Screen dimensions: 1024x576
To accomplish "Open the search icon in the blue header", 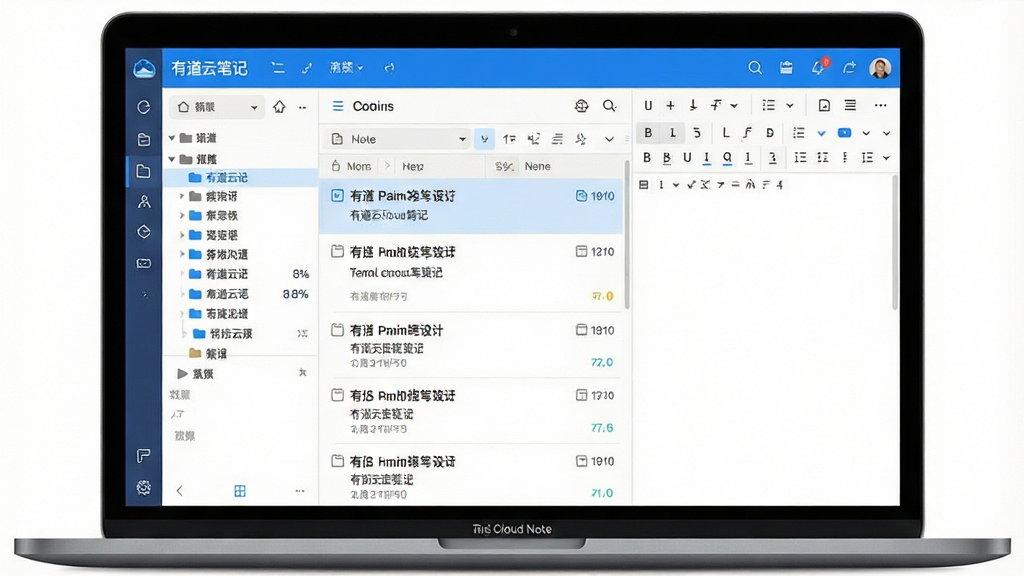I will 755,67.
